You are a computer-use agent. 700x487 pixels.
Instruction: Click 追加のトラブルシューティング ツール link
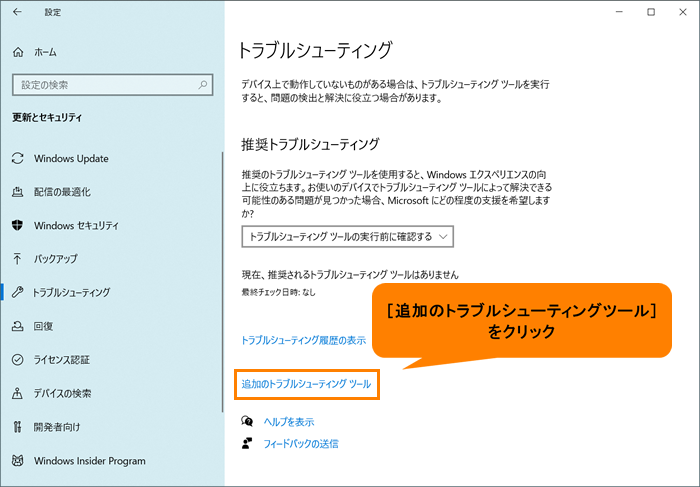(x=306, y=384)
